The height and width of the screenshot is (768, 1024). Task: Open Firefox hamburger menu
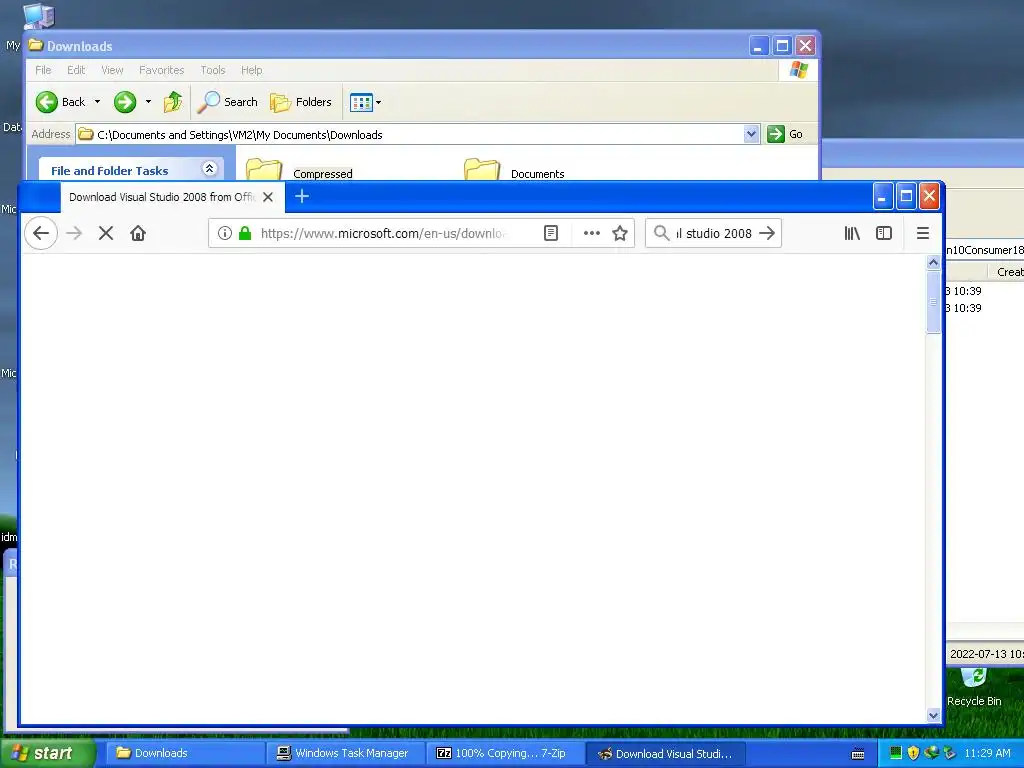pos(923,233)
